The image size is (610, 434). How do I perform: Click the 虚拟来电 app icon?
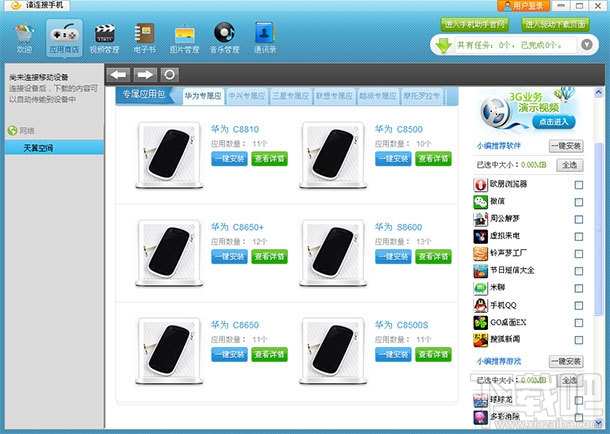click(480, 236)
